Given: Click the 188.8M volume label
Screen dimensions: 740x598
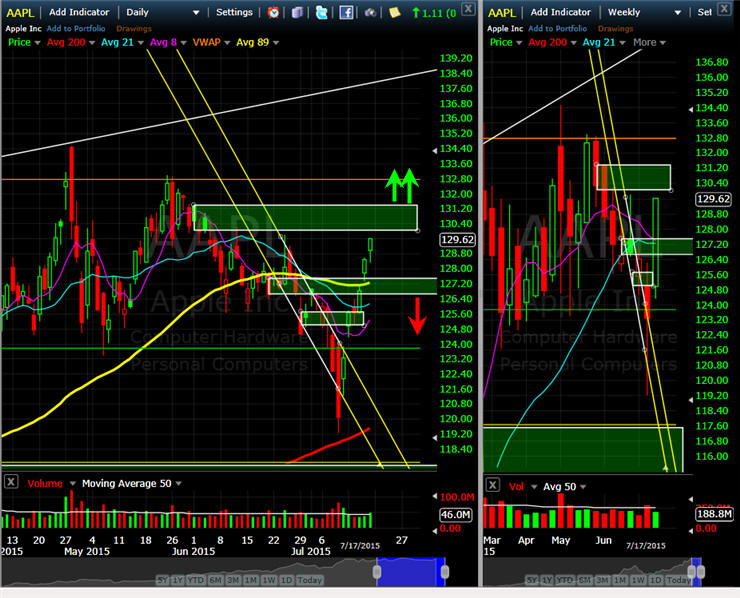Looking at the screenshot, I should click(714, 514).
